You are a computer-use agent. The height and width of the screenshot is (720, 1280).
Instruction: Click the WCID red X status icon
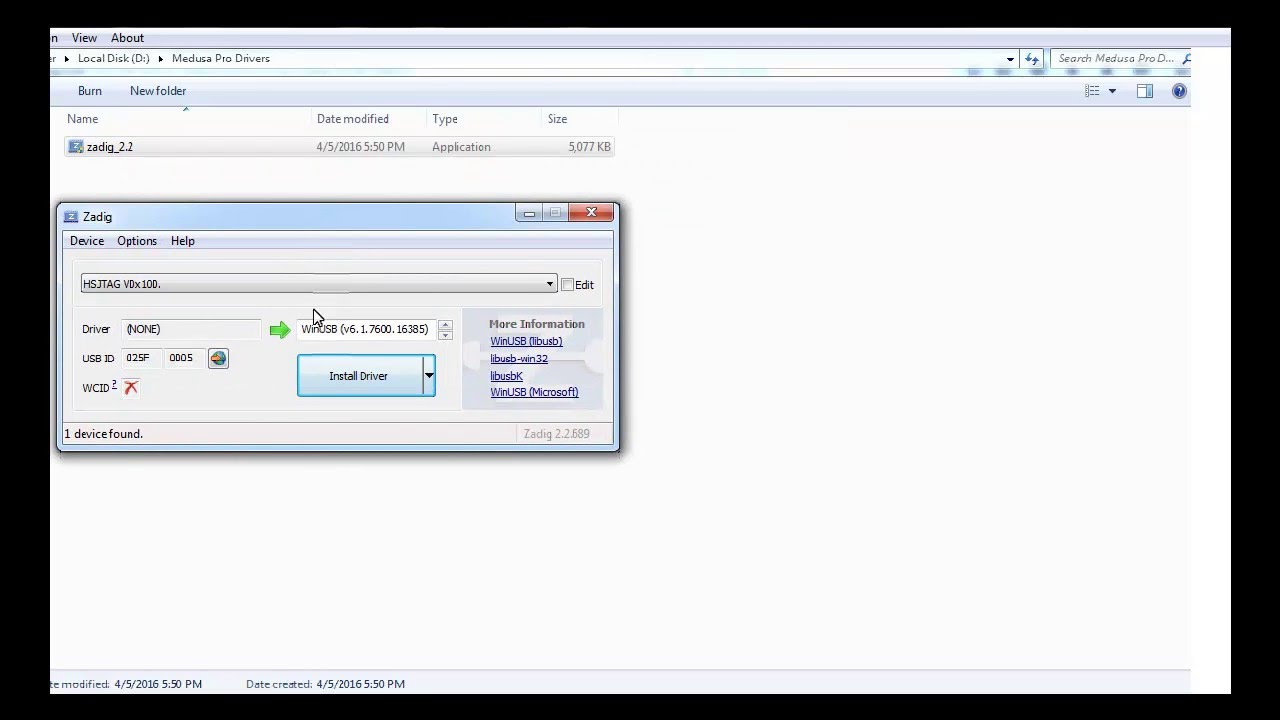[x=131, y=387]
